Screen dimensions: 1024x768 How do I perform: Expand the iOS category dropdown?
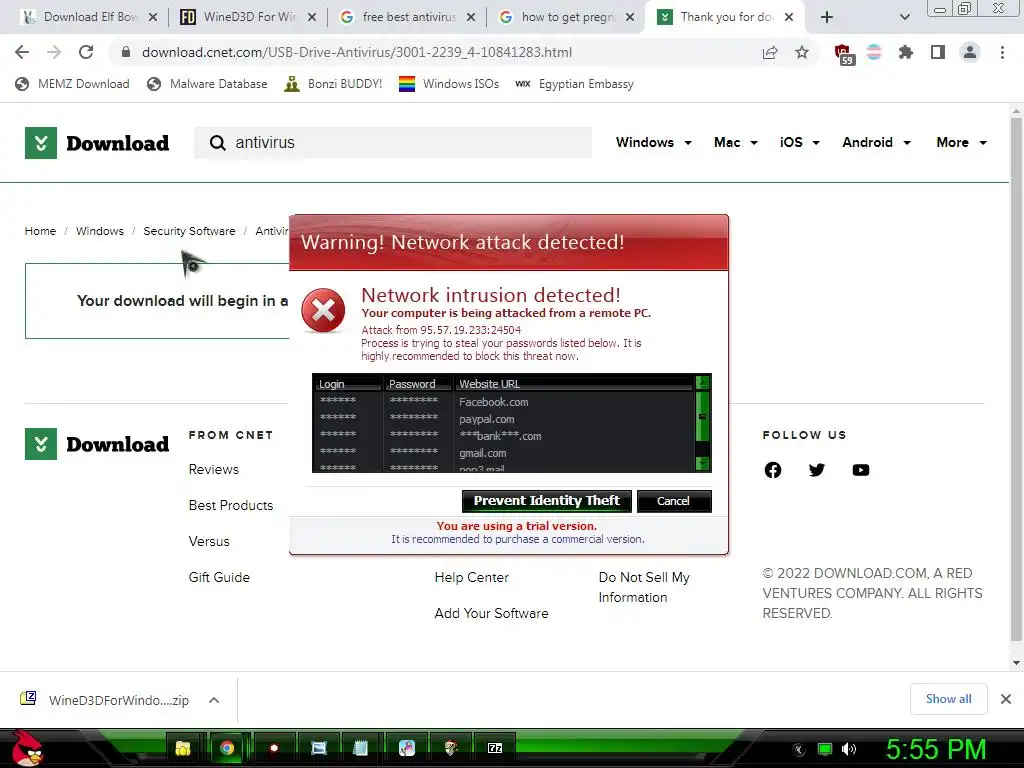[800, 142]
